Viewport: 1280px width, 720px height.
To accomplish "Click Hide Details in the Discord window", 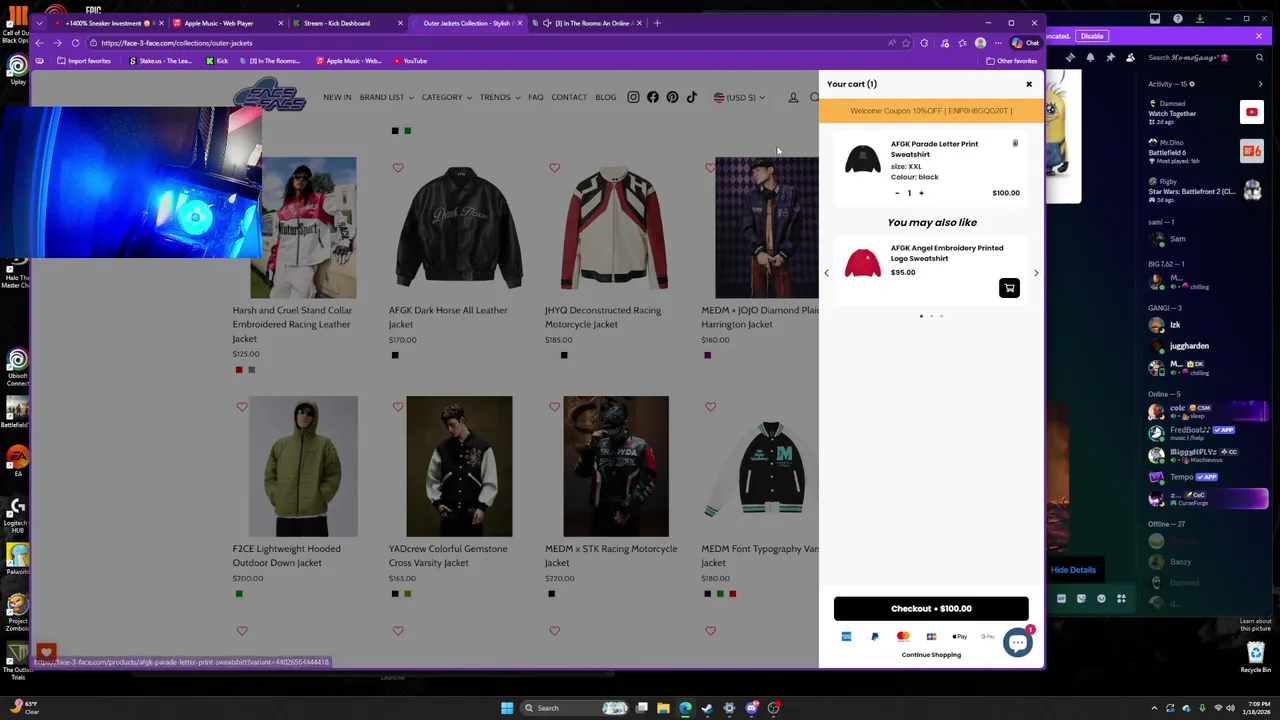I will tap(1073, 570).
